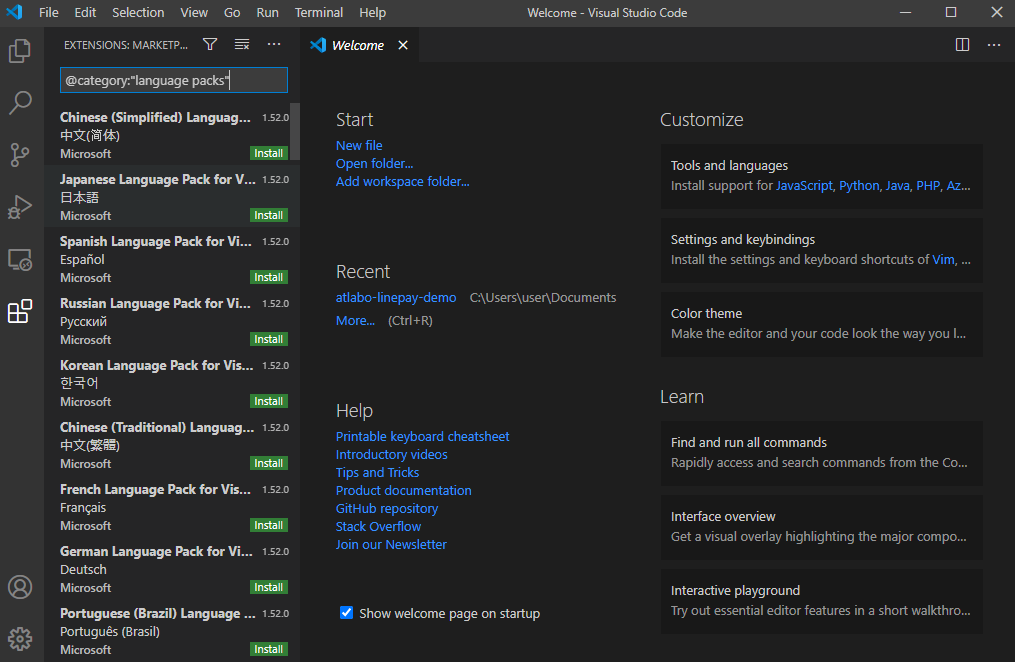Screen dimensions: 1015x662
Task: Click the More... recent link
Action: [355, 320]
